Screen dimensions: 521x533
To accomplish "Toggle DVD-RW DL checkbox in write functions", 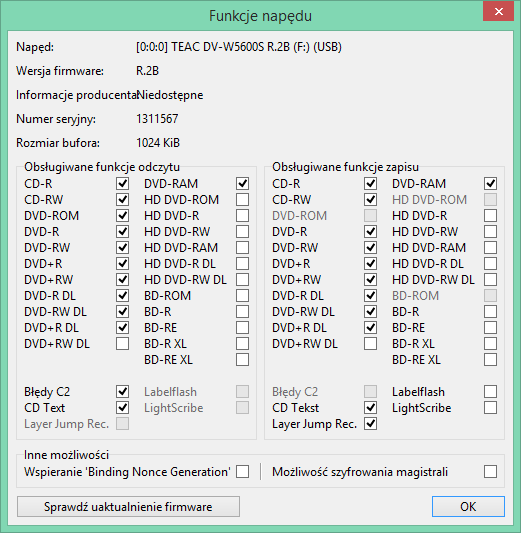I will coord(370,311).
